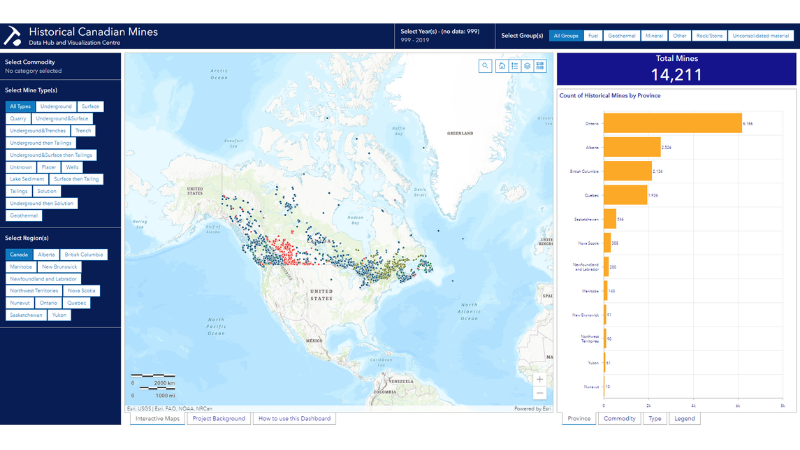Viewport: 800px width, 450px height.
Task: Open the map legend list icon
Action: 513,66
